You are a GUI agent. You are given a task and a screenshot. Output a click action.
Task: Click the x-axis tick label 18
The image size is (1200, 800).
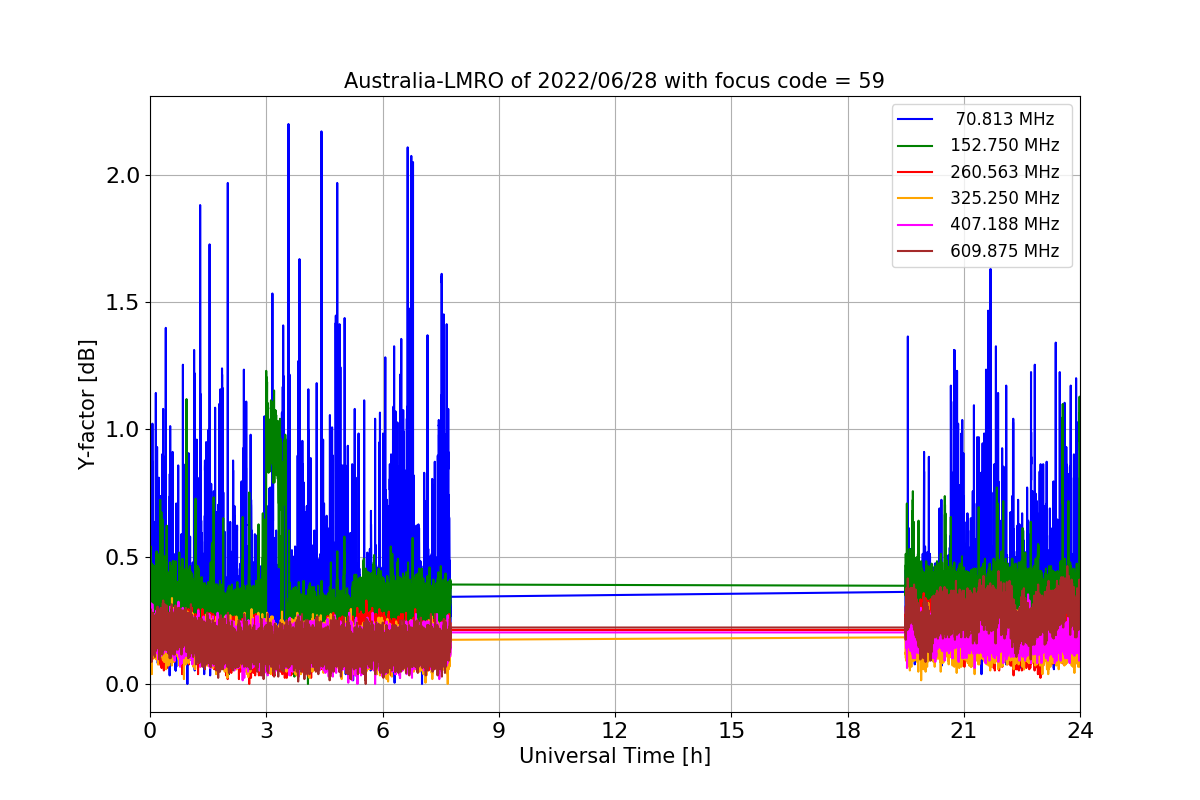coord(847,730)
